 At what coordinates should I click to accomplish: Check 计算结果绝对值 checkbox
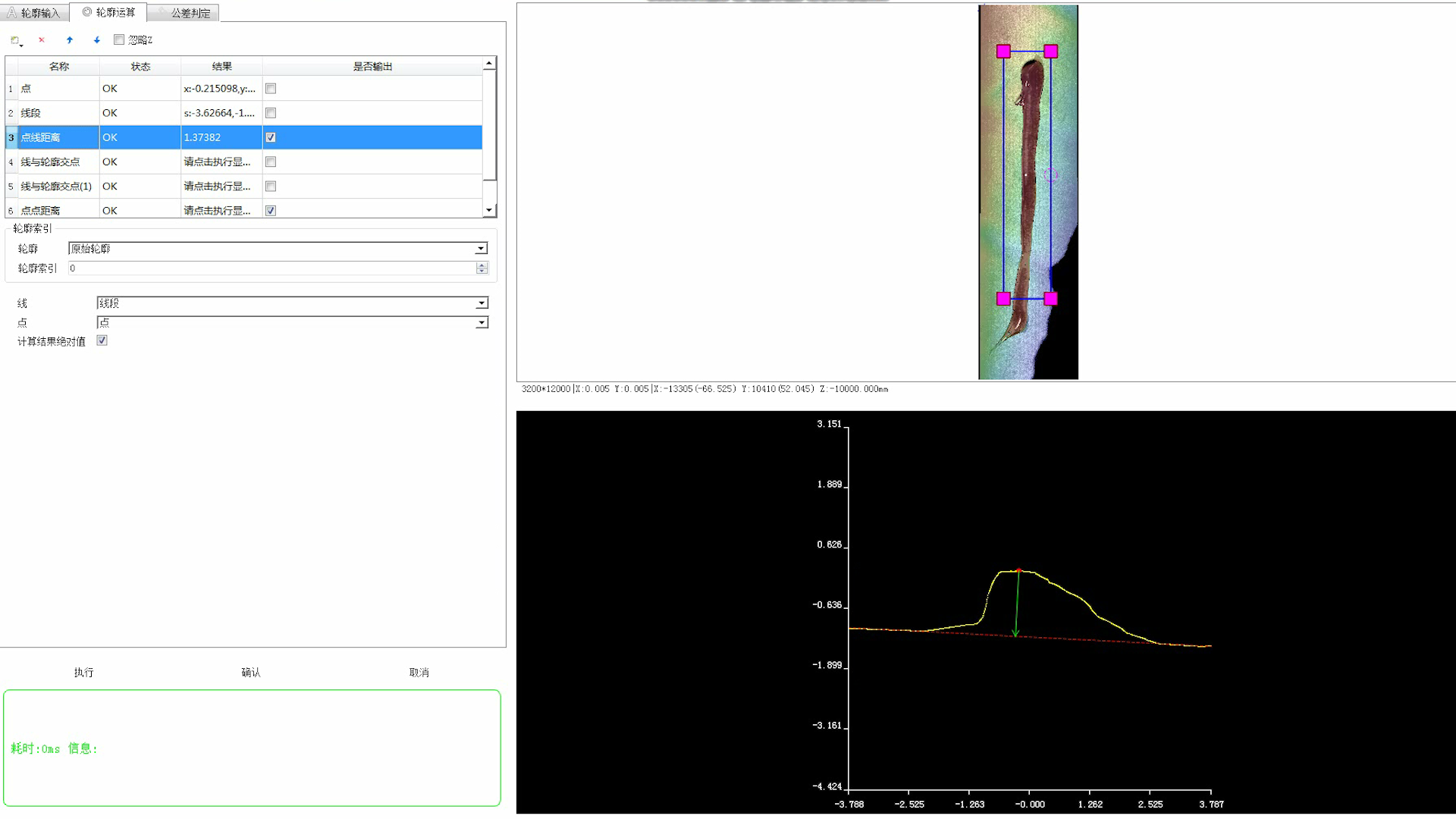102,341
